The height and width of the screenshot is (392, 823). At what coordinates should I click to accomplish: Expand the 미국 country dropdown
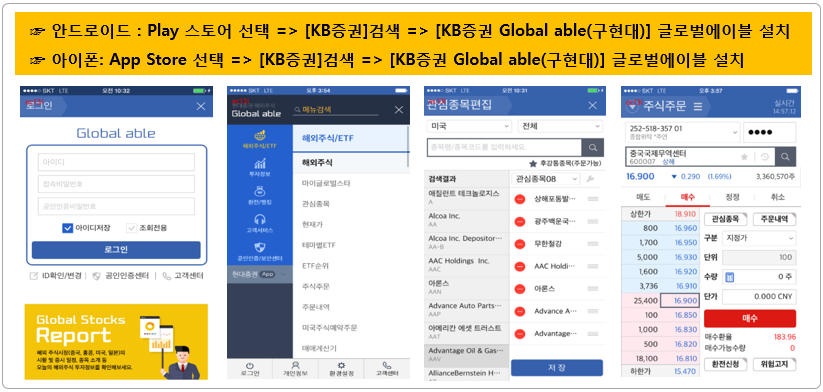point(469,126)
